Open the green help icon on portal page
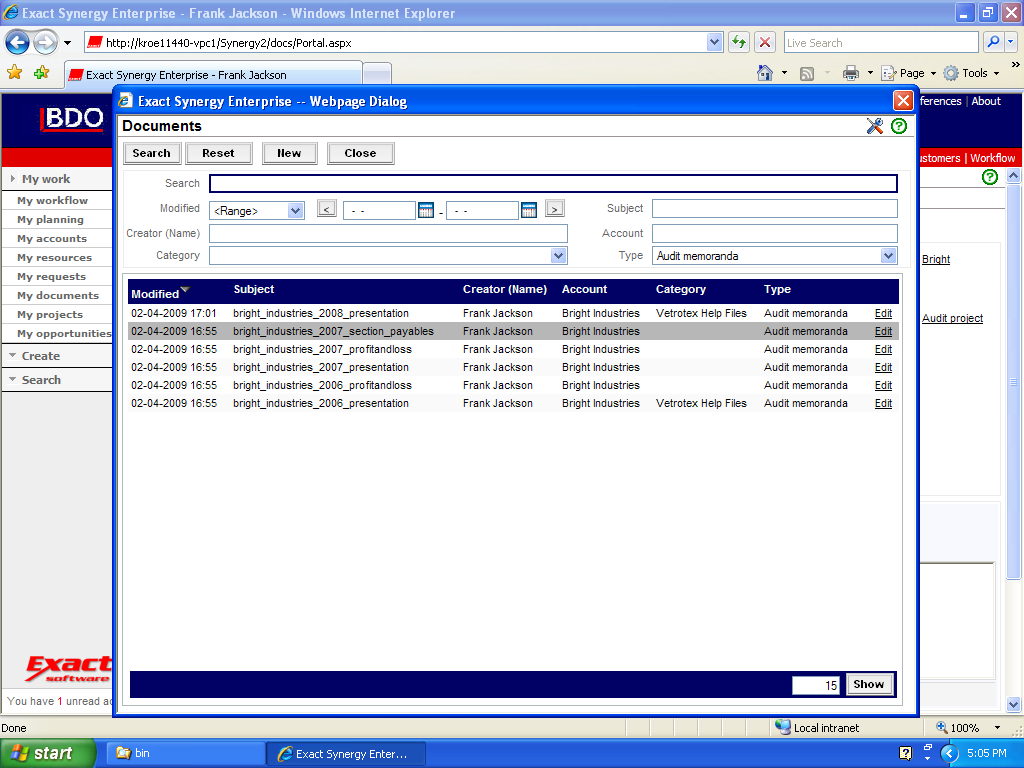The image size is (1024, 768). point(990,177)
